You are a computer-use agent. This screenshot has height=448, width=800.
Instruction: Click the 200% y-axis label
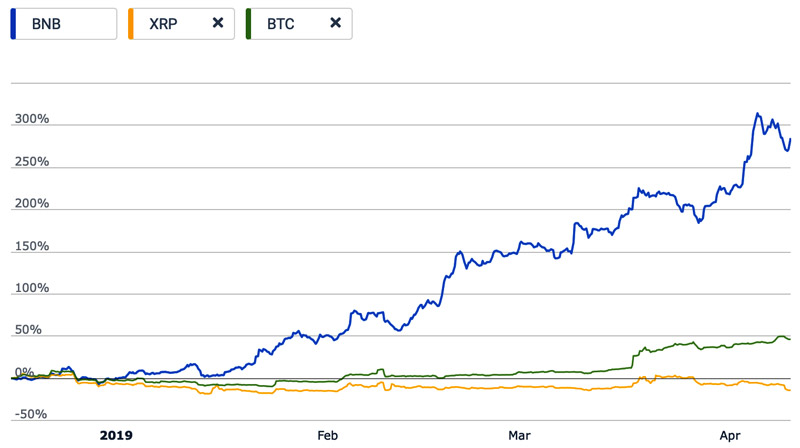[x=32, y=204]
